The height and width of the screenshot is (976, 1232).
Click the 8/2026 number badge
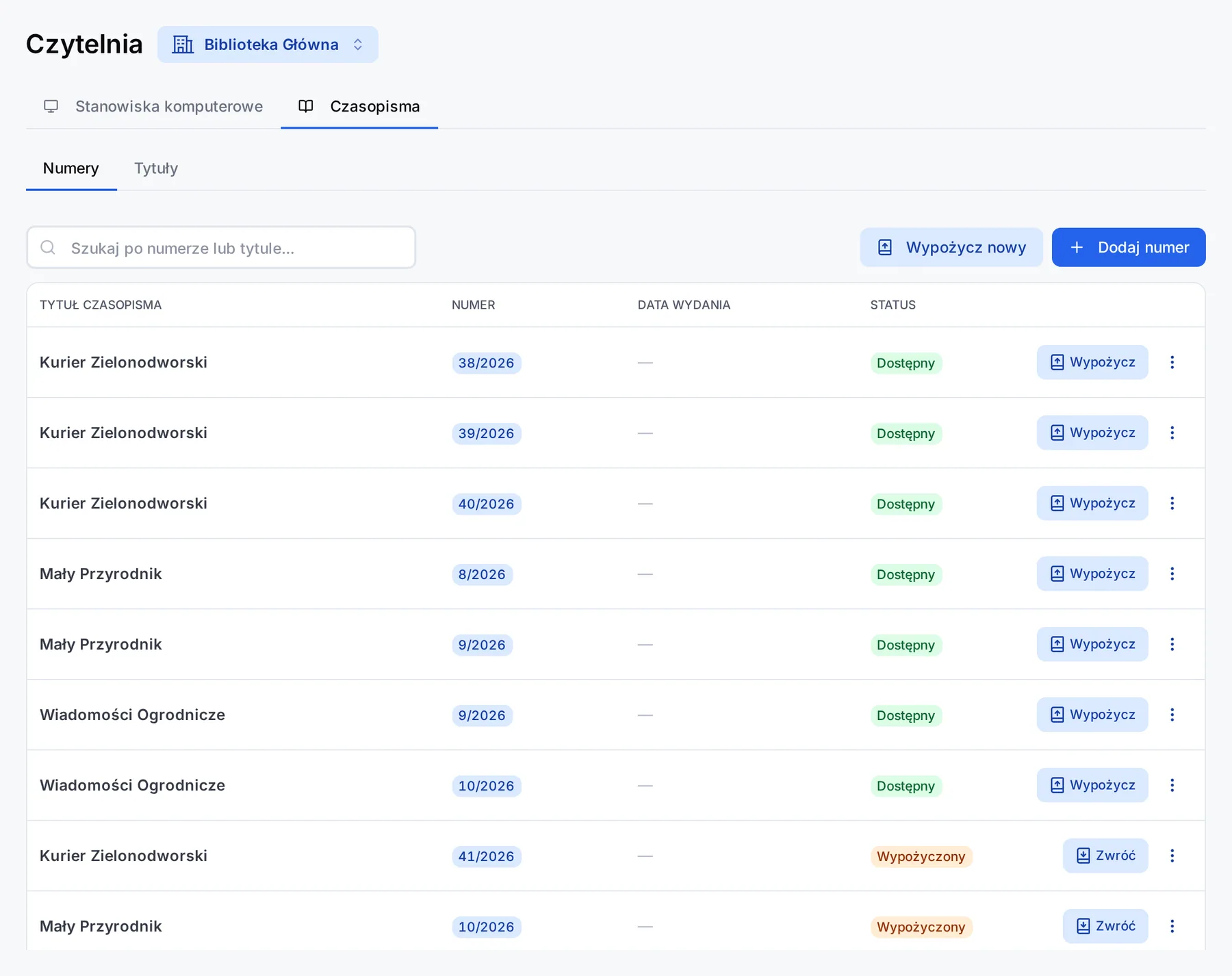point(482,574)
